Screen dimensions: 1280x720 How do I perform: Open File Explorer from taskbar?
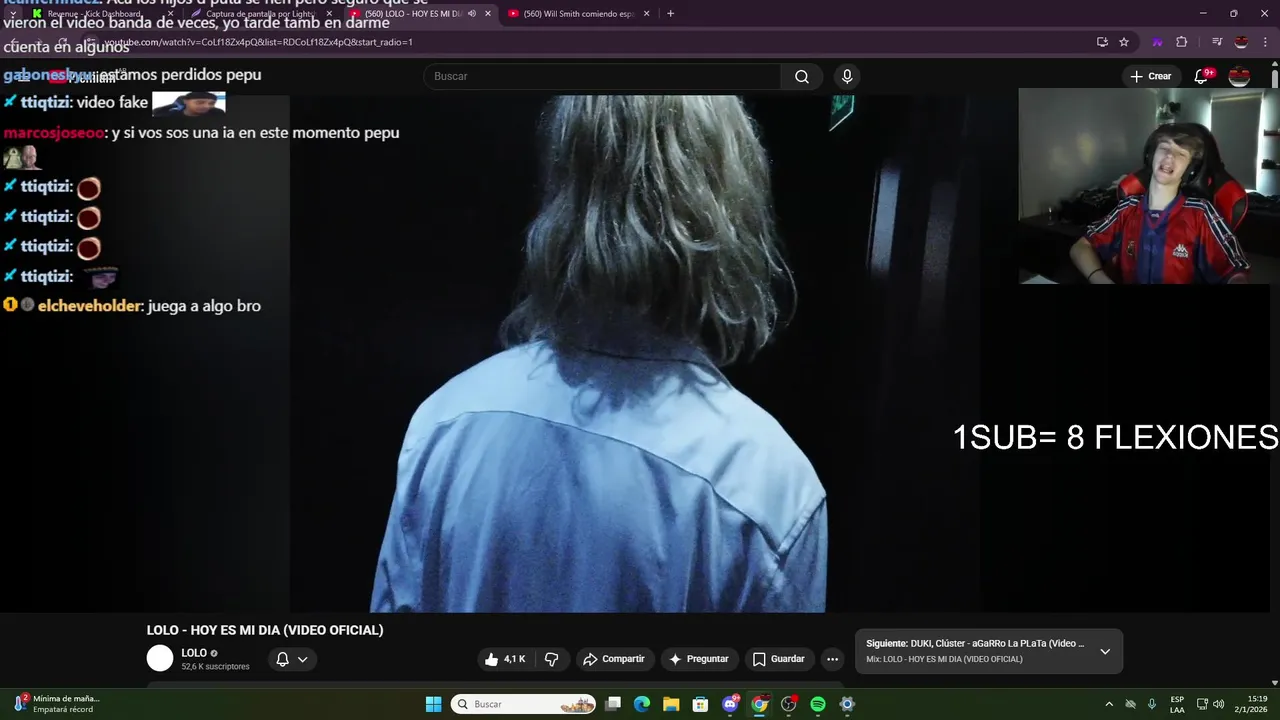[x=671, y=704]
